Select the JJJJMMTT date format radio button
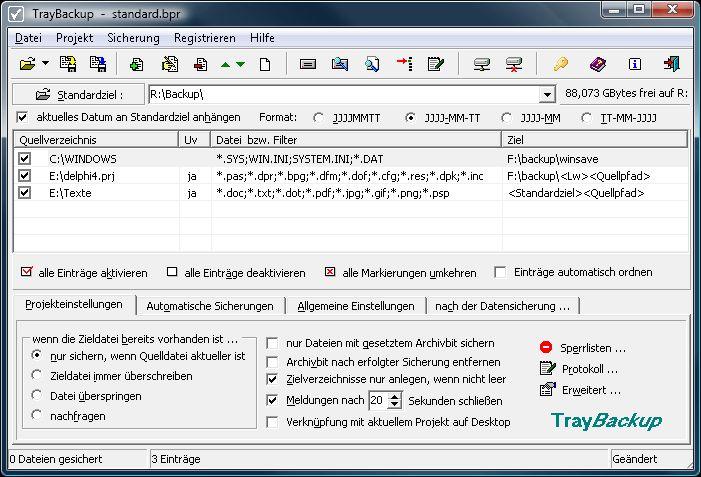The height and width of the screenshot is (477, 701). tap(319, 117)
